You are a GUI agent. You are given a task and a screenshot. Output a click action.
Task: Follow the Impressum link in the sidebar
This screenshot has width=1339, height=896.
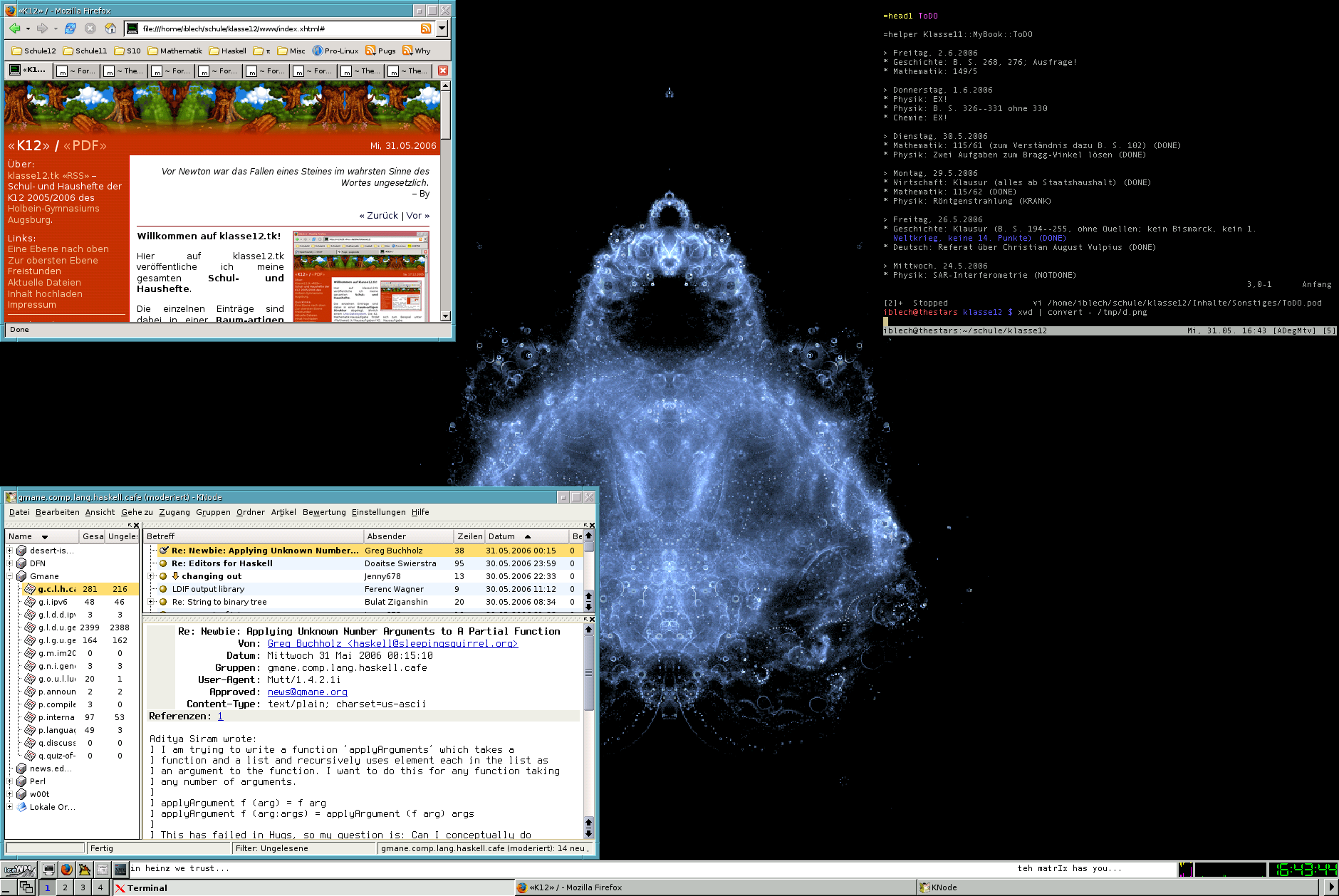tap(31, 305)
